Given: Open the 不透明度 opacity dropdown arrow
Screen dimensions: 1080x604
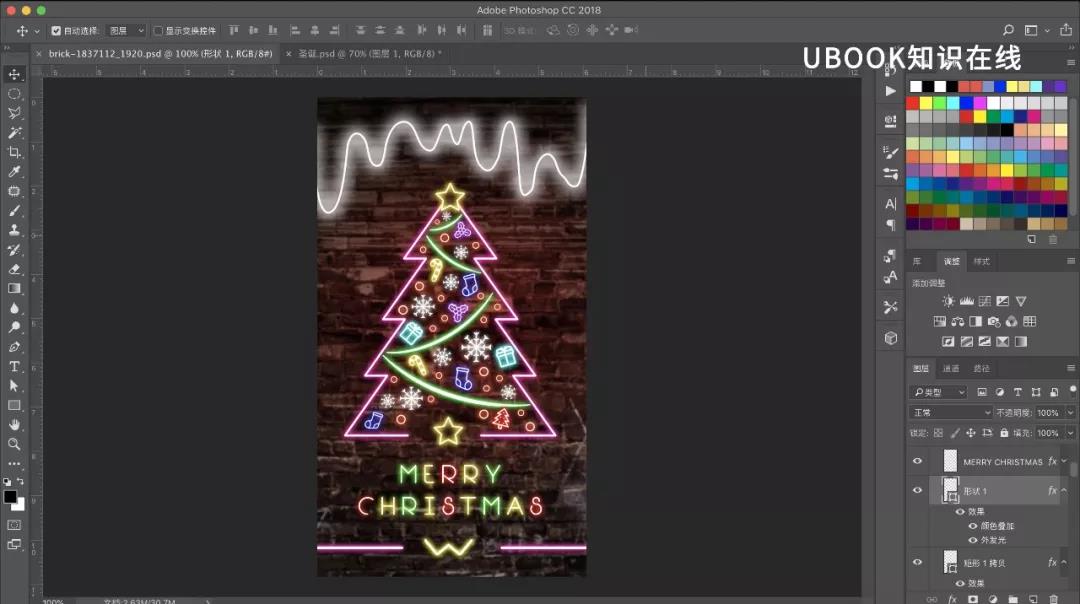Looking at the screenshot, I should pyautogui.click(x=1070, y=413).
